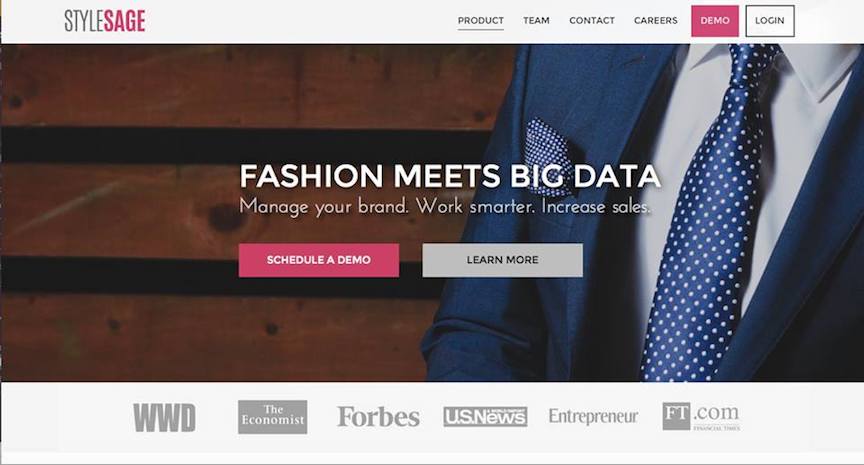Screen dimensions: 864x465
Task: Open the Contact page link
Action: pyautogui.click(x=592, y=20)
